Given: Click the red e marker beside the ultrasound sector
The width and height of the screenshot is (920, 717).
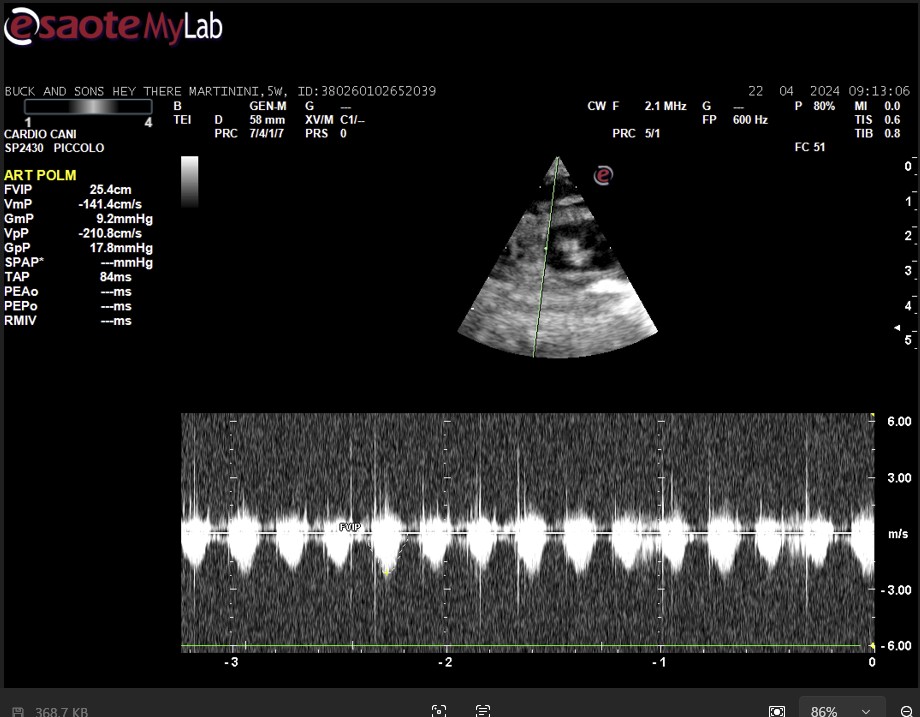Looking at the screenshot, I should 603,175.
